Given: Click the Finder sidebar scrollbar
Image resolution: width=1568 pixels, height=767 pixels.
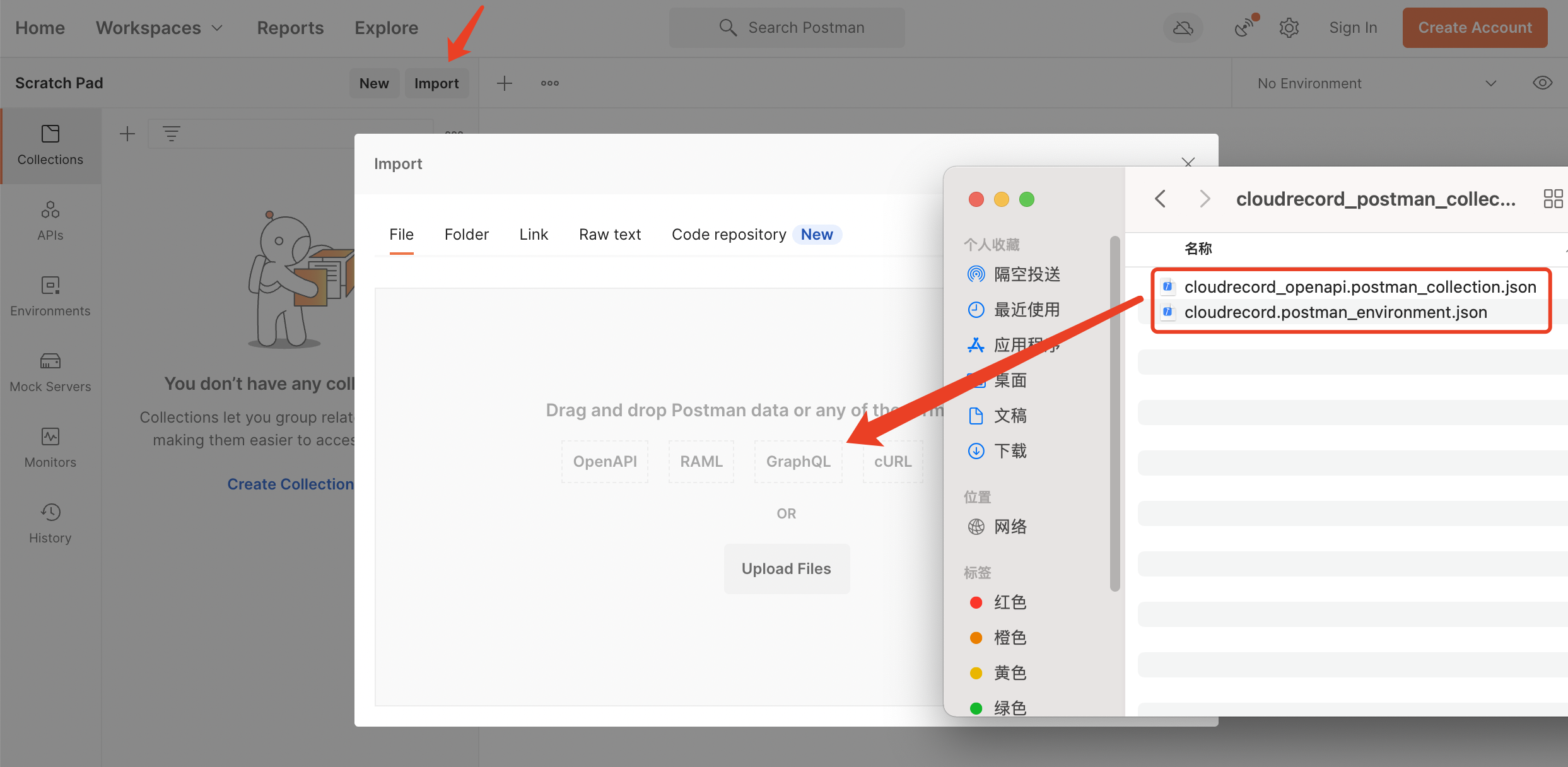Looking at the screenshot, I should (x=1115, y=413).
